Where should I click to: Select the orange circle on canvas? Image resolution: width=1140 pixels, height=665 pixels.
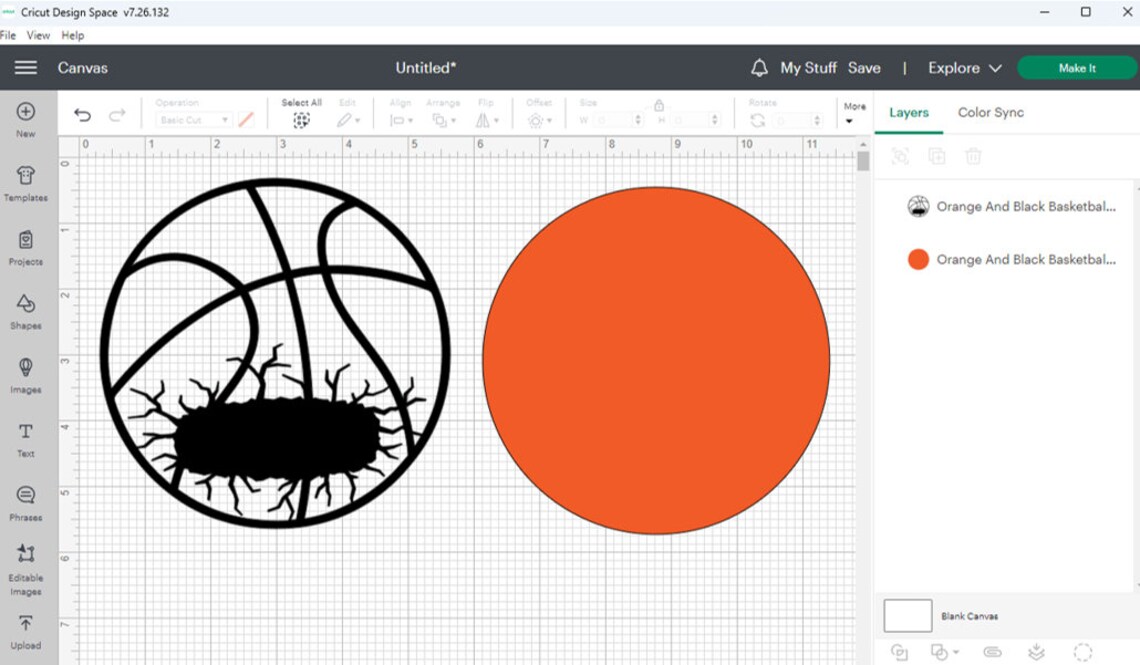[x=656, y=360]
